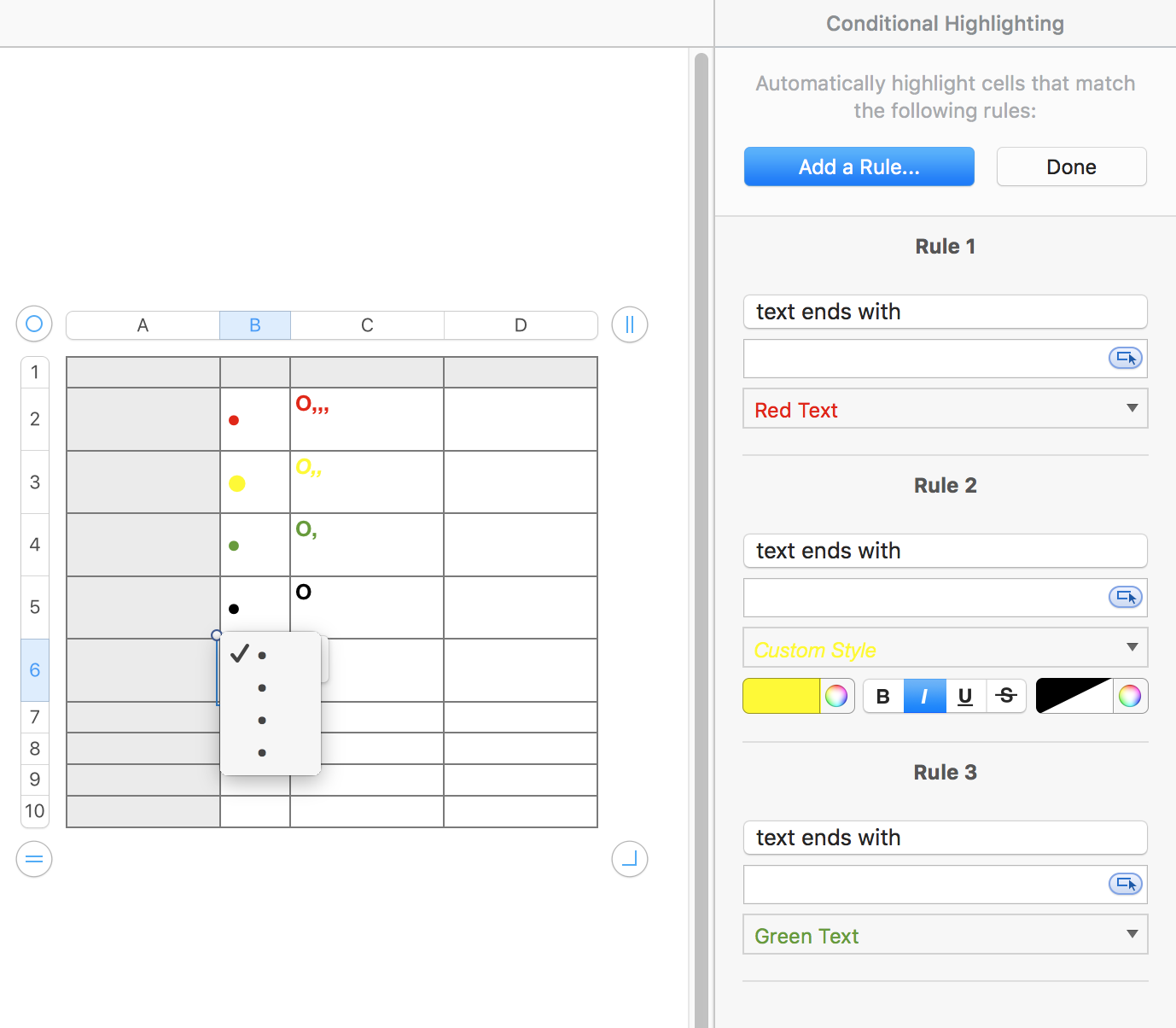
Task: Select row 10 header
Action: [35, 811]
